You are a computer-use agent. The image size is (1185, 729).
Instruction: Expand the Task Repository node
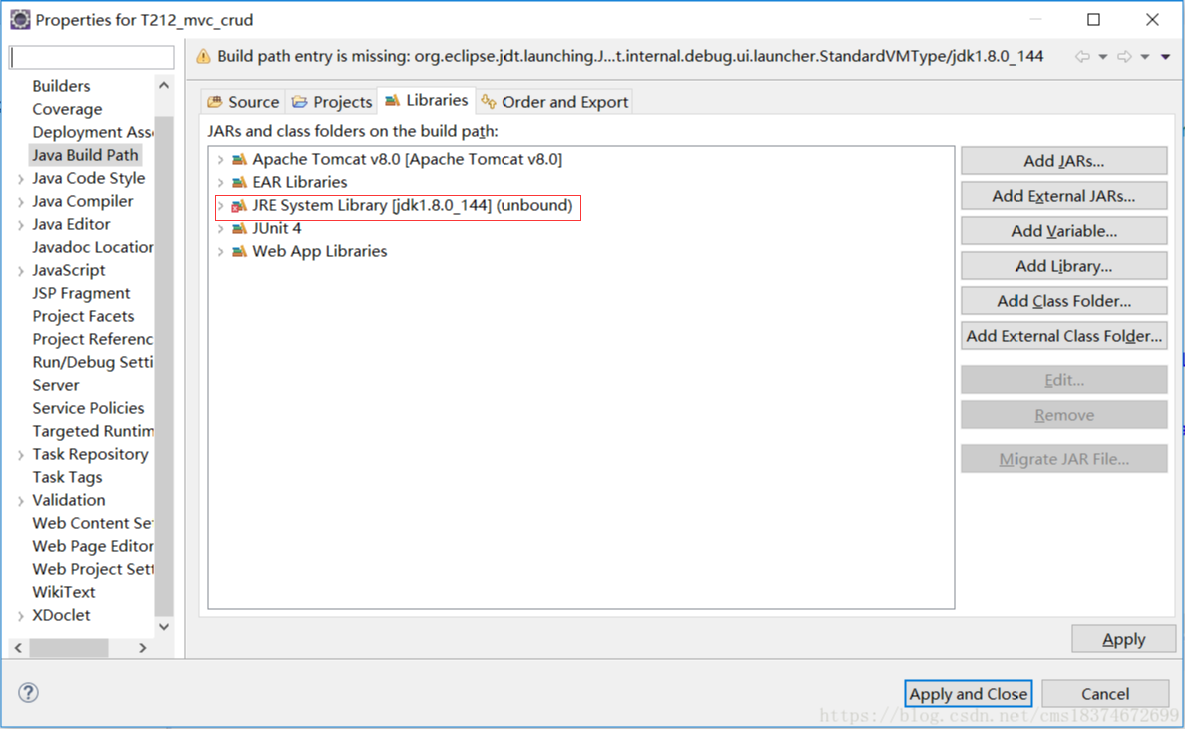20,455
